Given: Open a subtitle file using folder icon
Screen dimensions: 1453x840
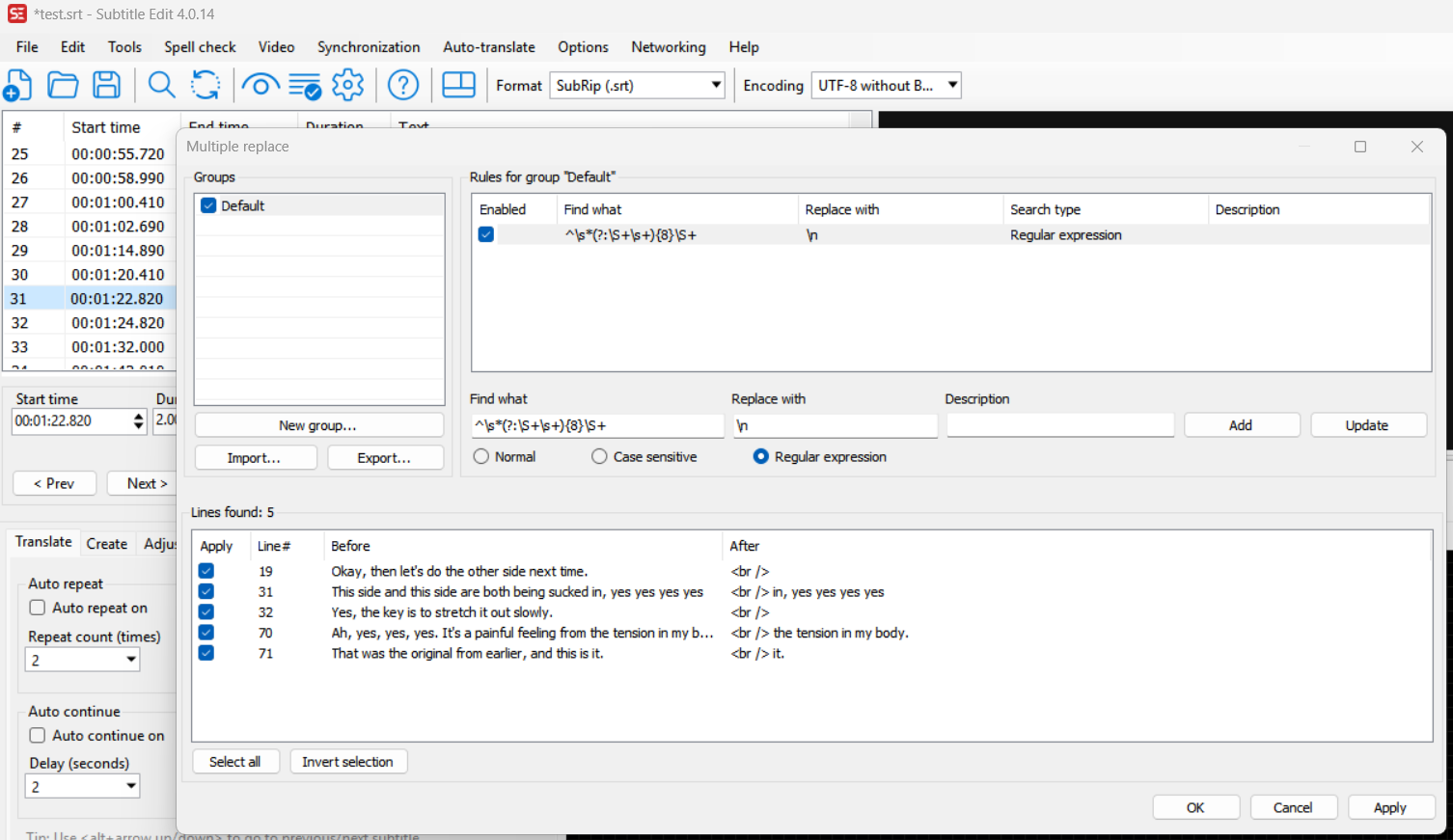Looking at the screenshot, I should [x=63, y=85].
